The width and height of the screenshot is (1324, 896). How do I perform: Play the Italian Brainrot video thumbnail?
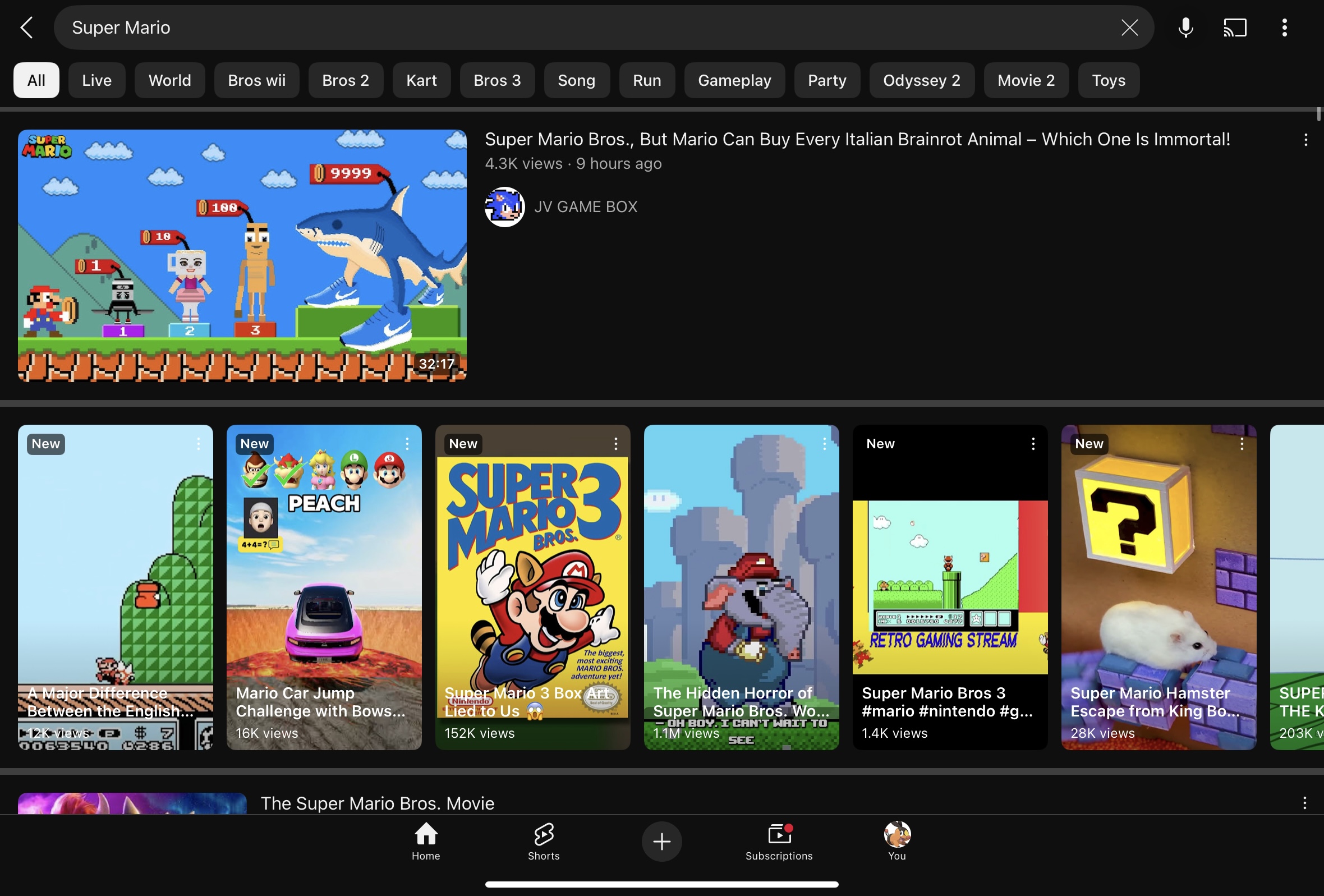click(242, 255)
